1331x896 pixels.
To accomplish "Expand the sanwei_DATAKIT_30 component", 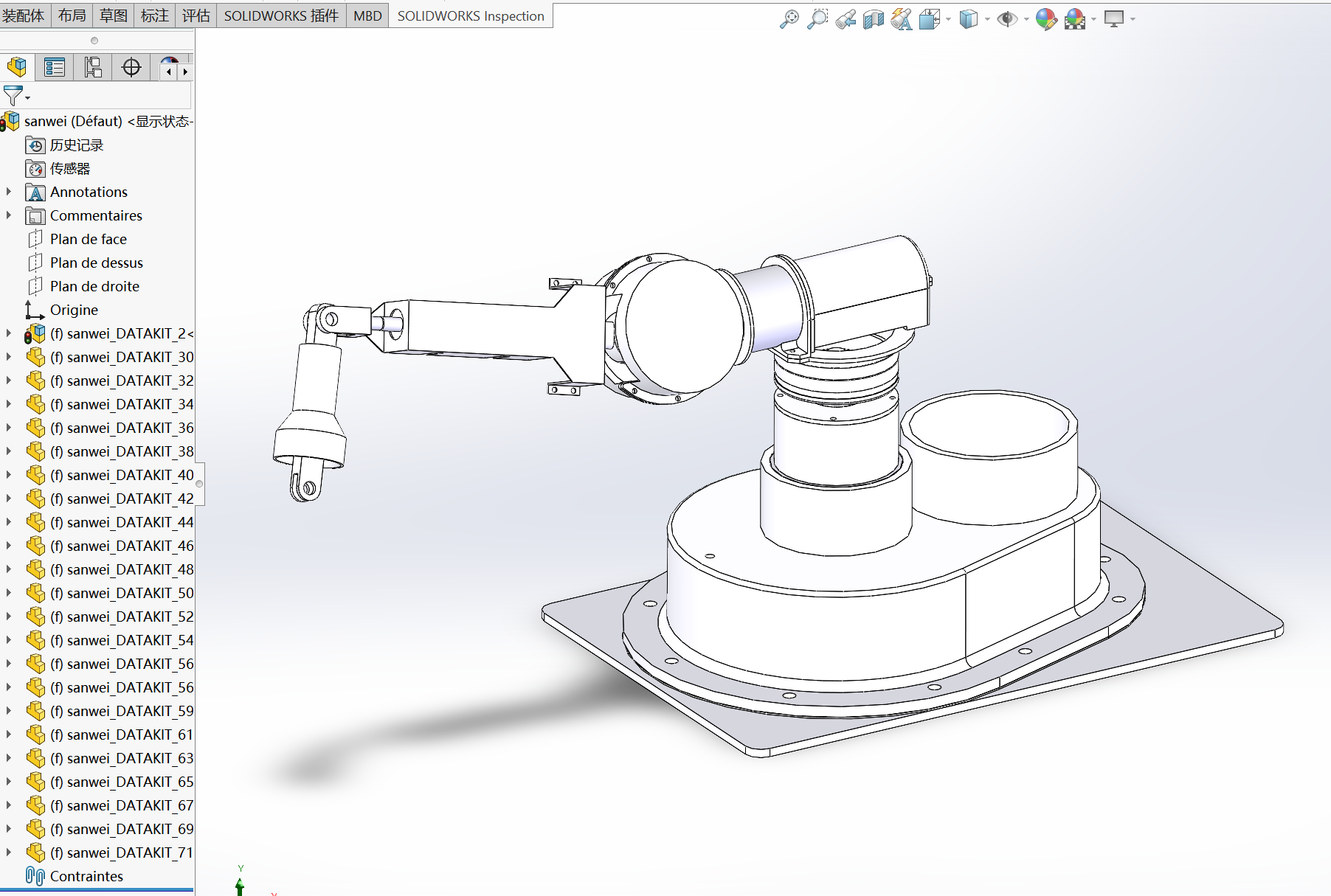I will 9,357.
